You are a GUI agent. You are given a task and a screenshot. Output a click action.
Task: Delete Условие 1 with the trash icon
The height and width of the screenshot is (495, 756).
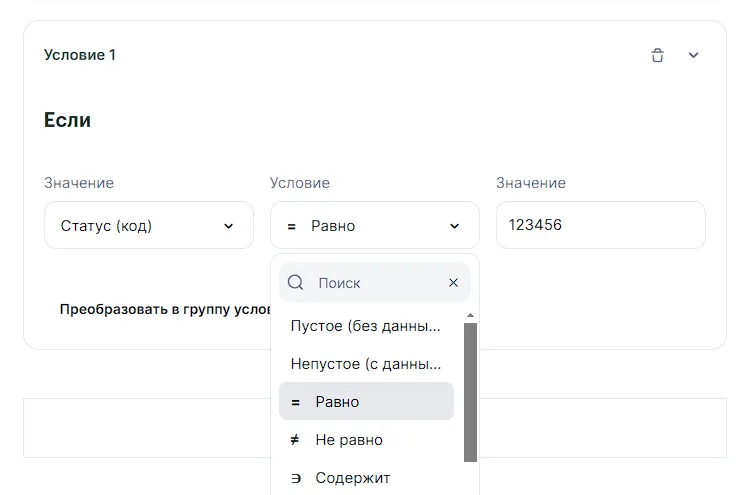click(x=657, y=56)
